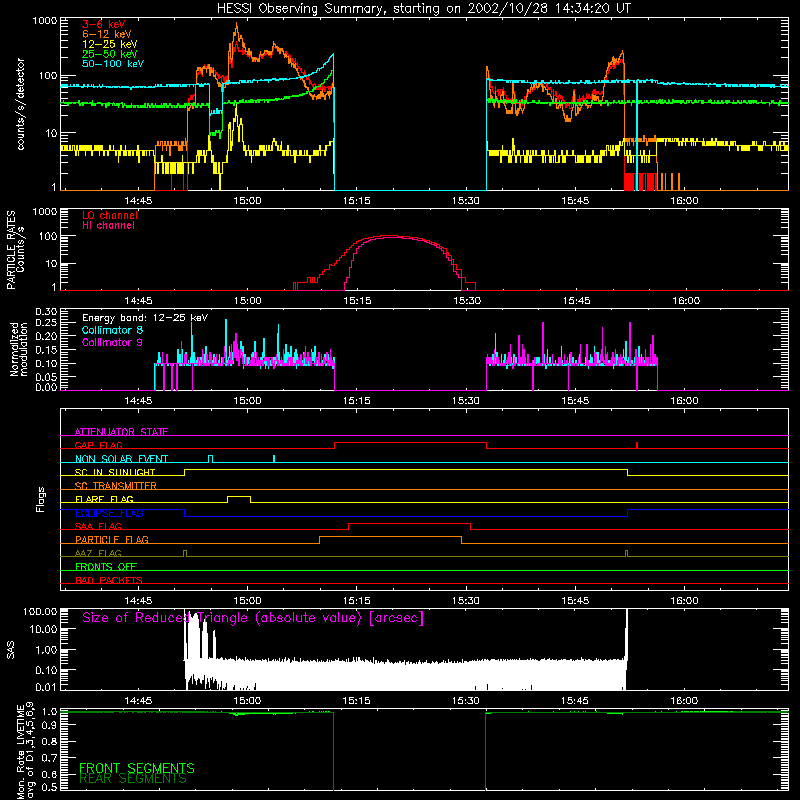This screenshot has height=800, width=800.
Task: Click the FRONT SEGMENTS legend label
Action: (137, 768)
